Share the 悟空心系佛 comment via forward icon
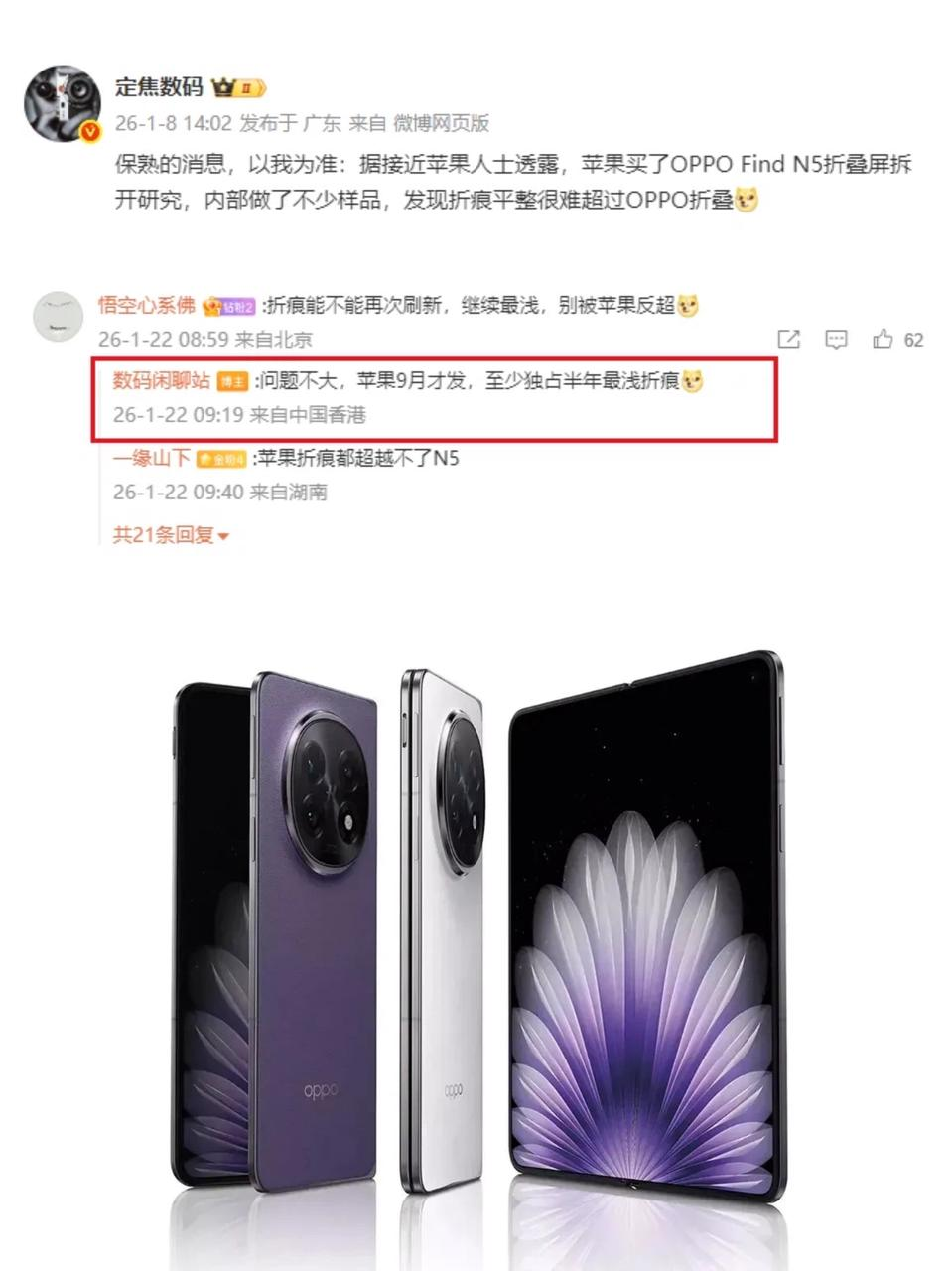Image resolution: width=952 pixels, height=1271 pixels. tap(789, 340)
